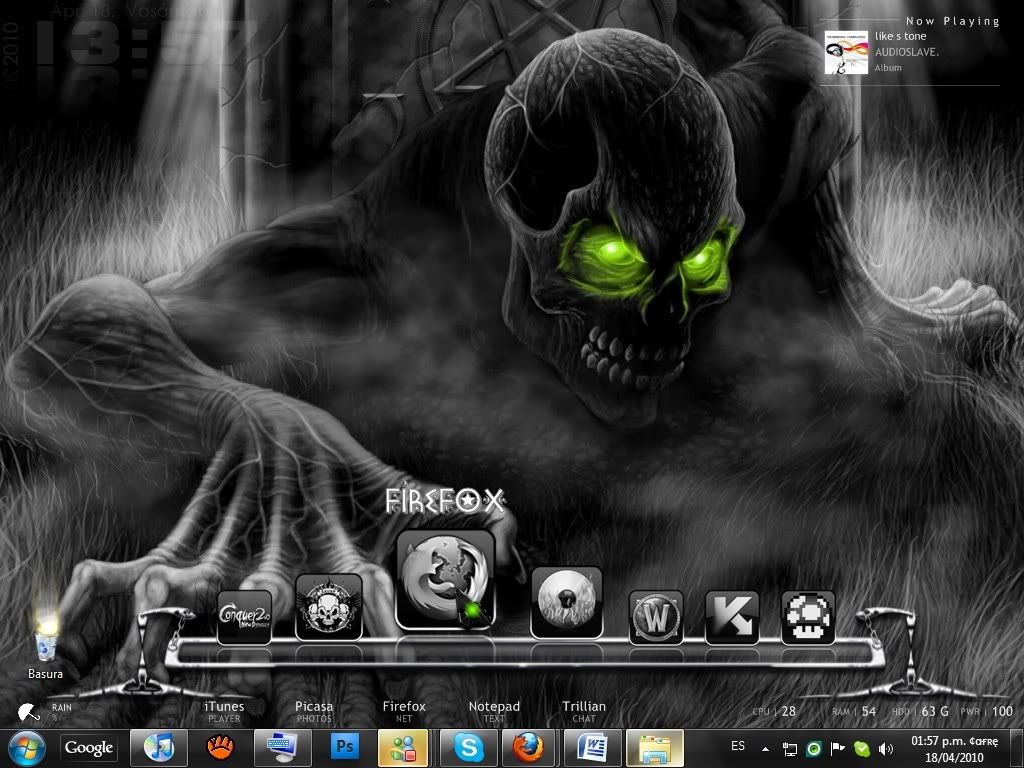Launch Trillian Chat from the desktop launcher
This screenshot has width=1024, height=768.
click(x=584, y=711)
